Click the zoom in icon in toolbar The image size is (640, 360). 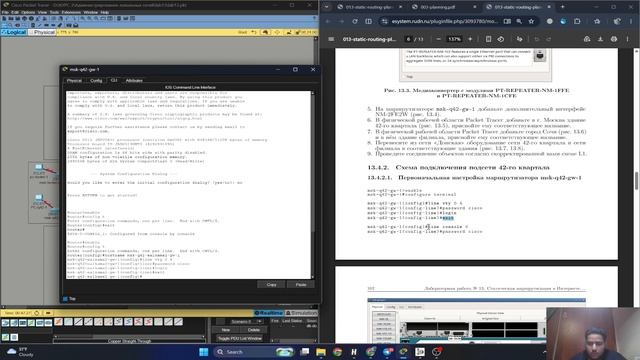tap(82, 18)
